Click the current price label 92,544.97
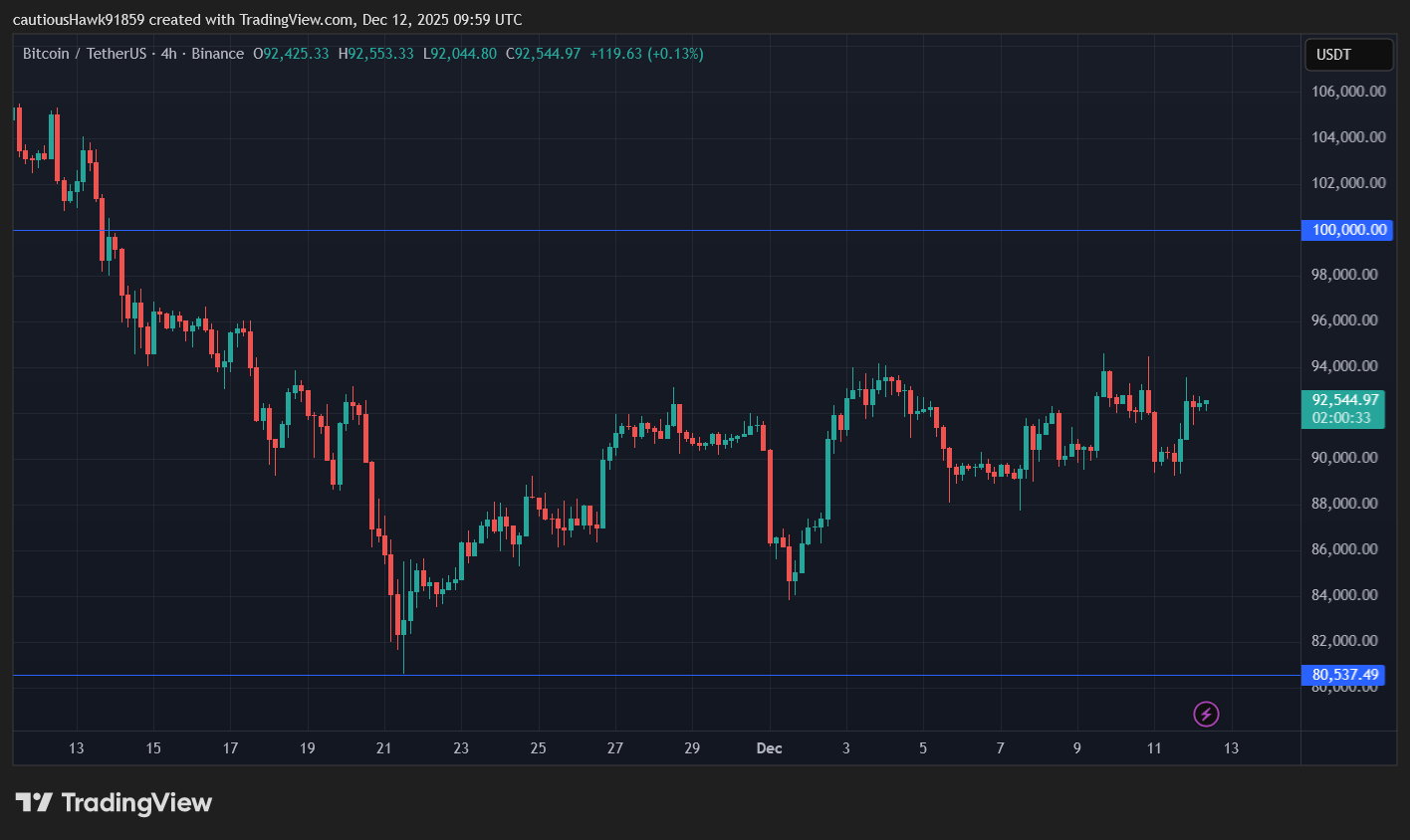This screenshot has width=1410, height=840. [x=1342, y=402]
